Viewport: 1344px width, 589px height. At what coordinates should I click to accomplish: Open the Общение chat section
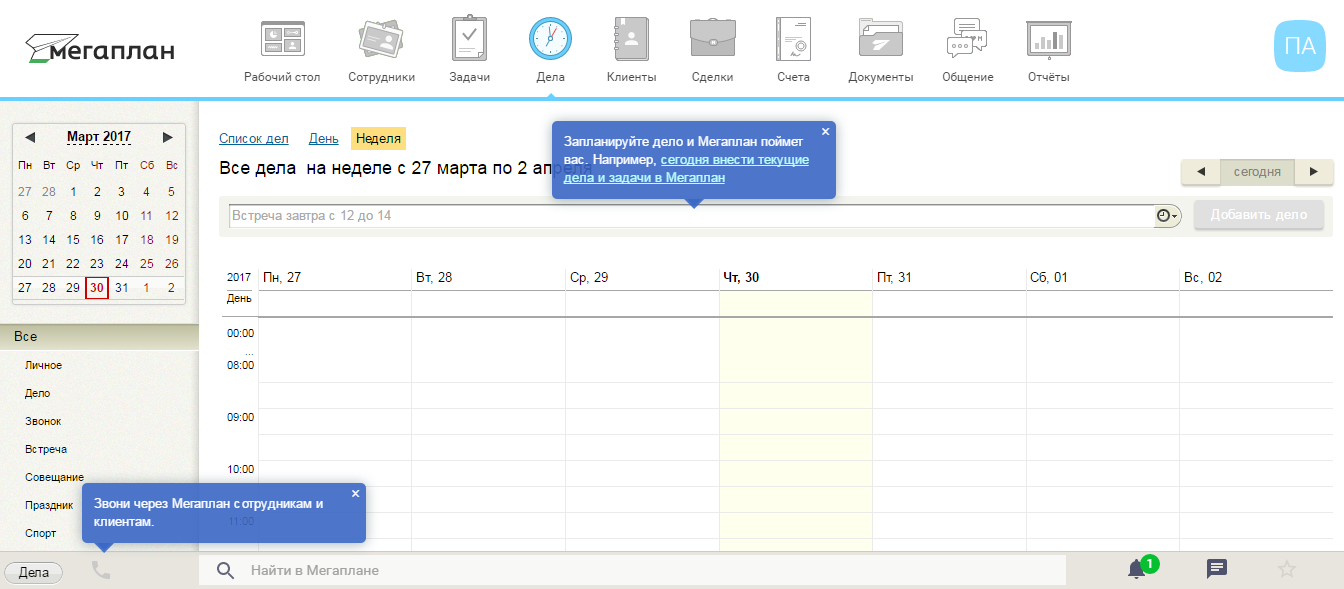(x=967, y=51)
